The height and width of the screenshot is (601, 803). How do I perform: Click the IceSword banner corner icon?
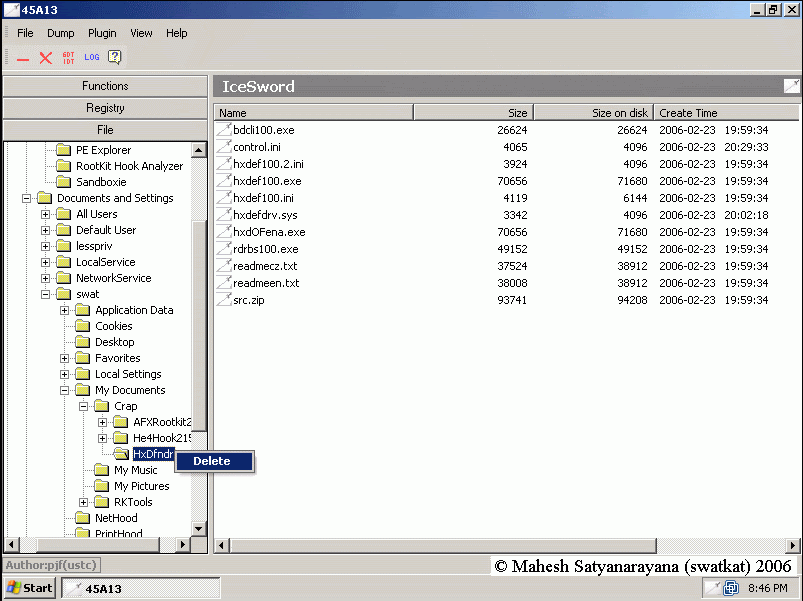click(x=791, y=86)
